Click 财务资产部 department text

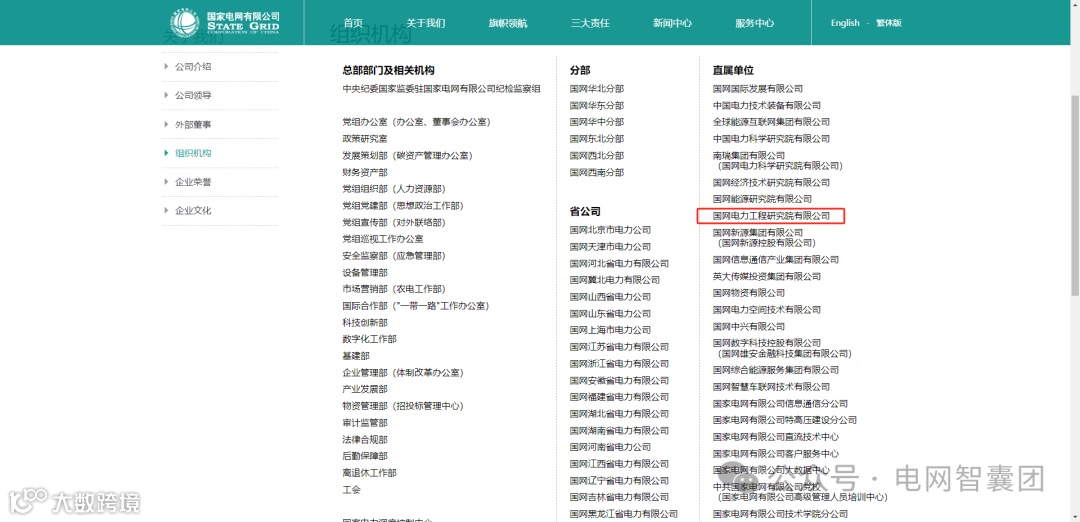coord(365,172)
